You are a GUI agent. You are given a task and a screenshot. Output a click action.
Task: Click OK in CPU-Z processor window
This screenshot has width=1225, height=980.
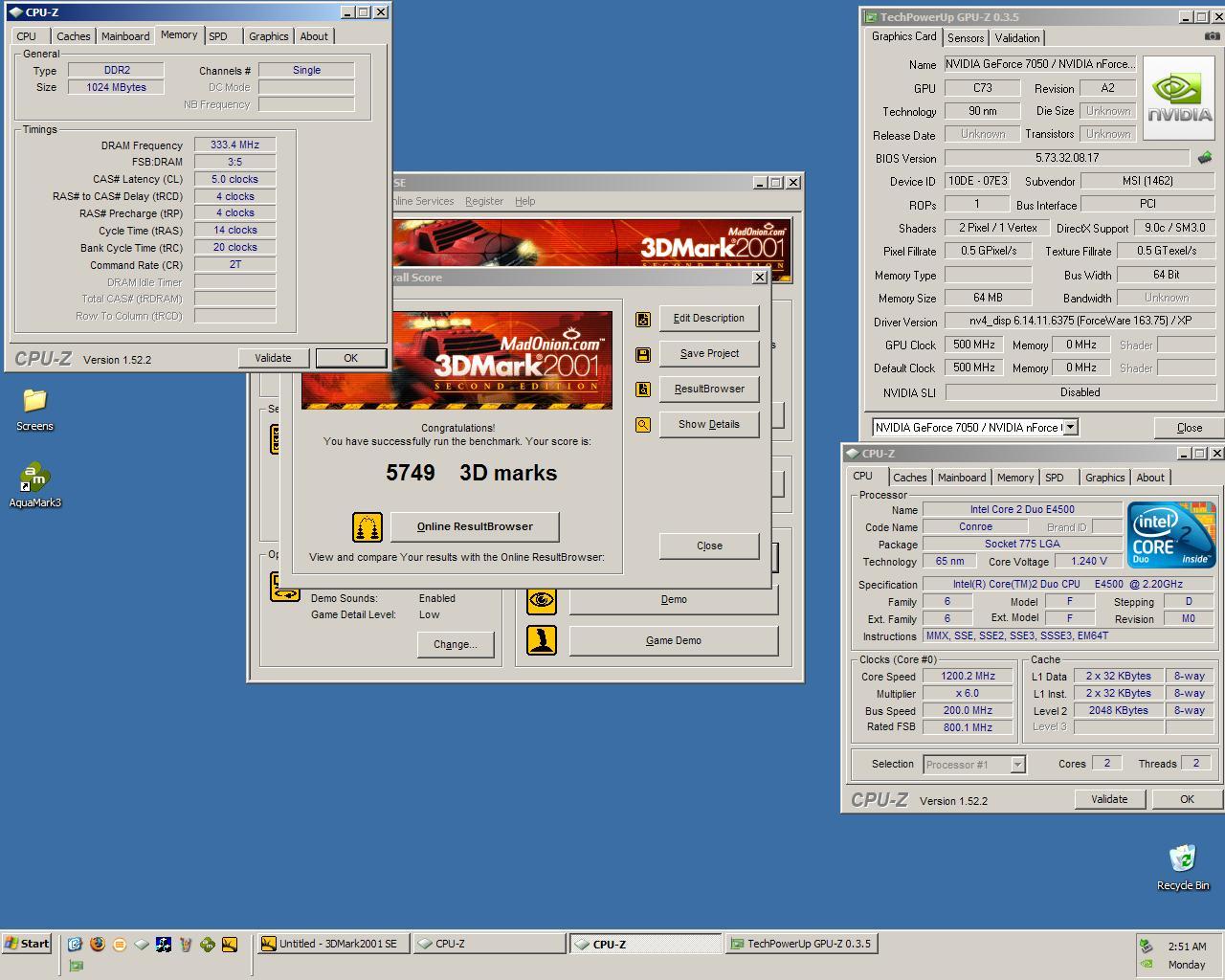(x=1187, y=799)
